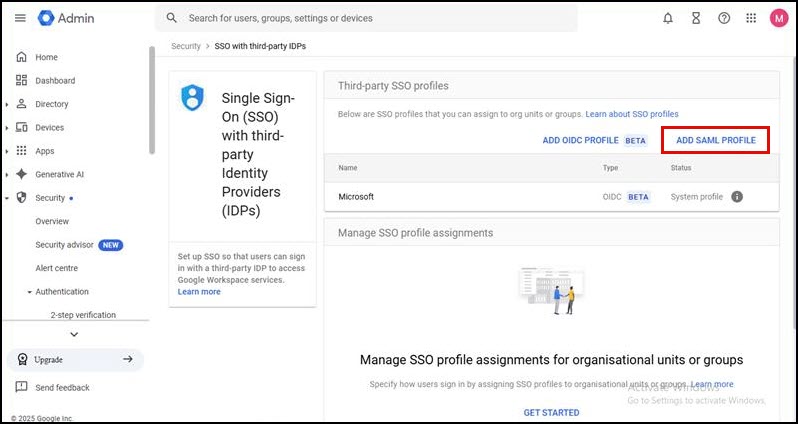Viewport: 798px width, 424px height.
Task: Go to Dashboard in sidebar
Action: [x=54, y=81]
